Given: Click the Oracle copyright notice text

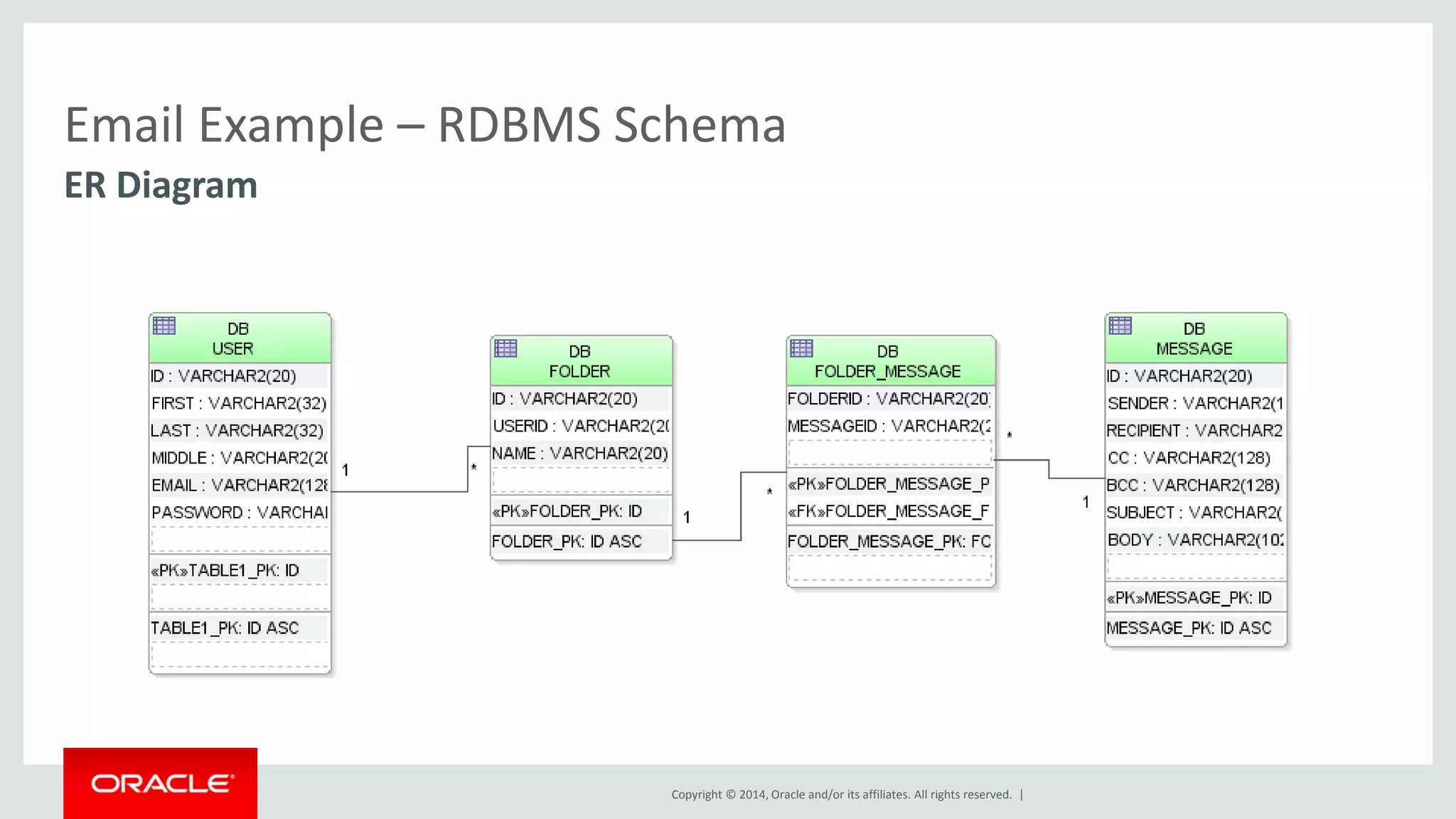Looking at the screenshot, I should tap(841, 795).
